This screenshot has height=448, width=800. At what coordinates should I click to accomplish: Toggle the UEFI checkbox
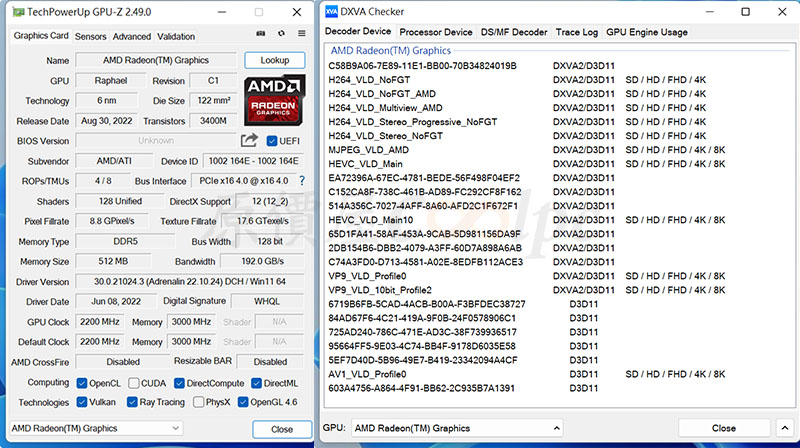272,141
